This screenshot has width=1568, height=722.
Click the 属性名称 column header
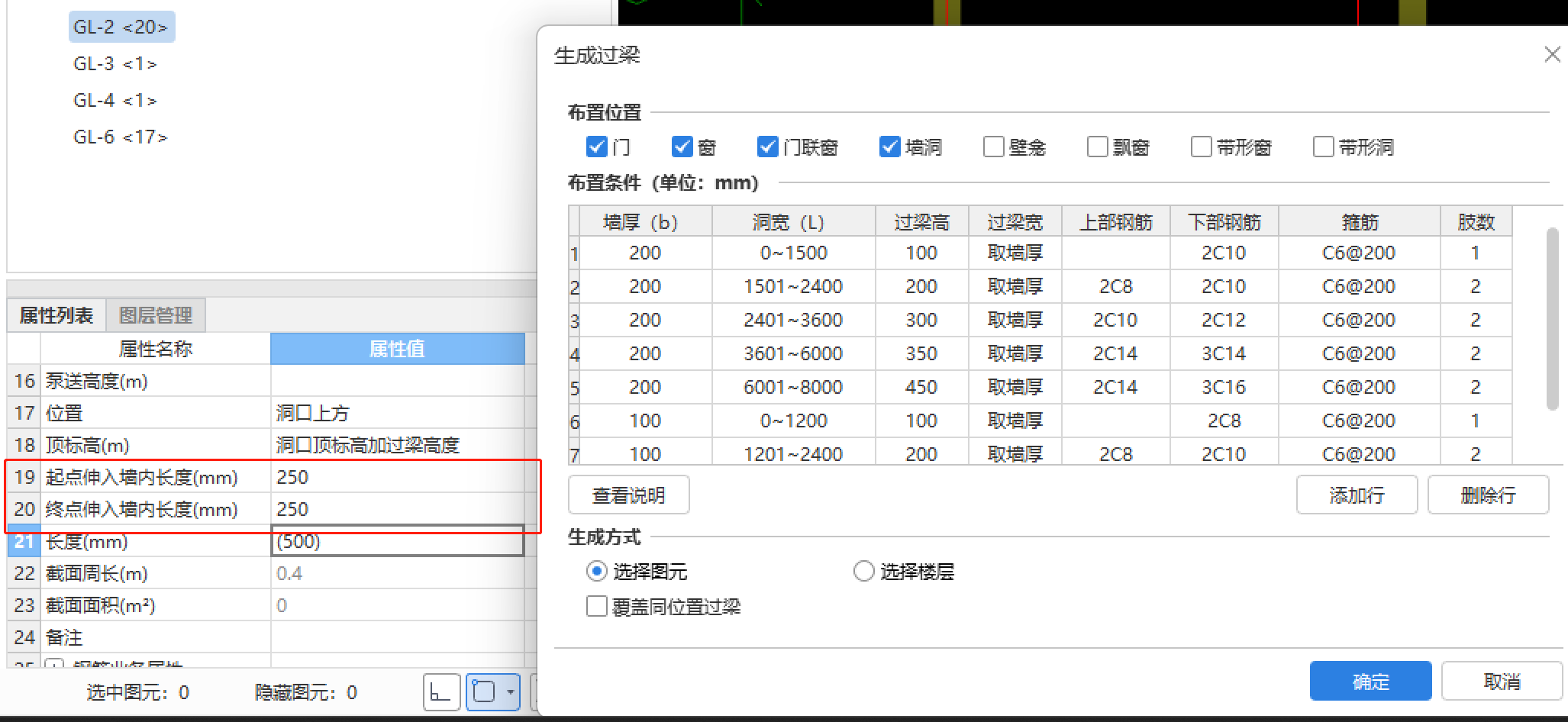[156, 349]
